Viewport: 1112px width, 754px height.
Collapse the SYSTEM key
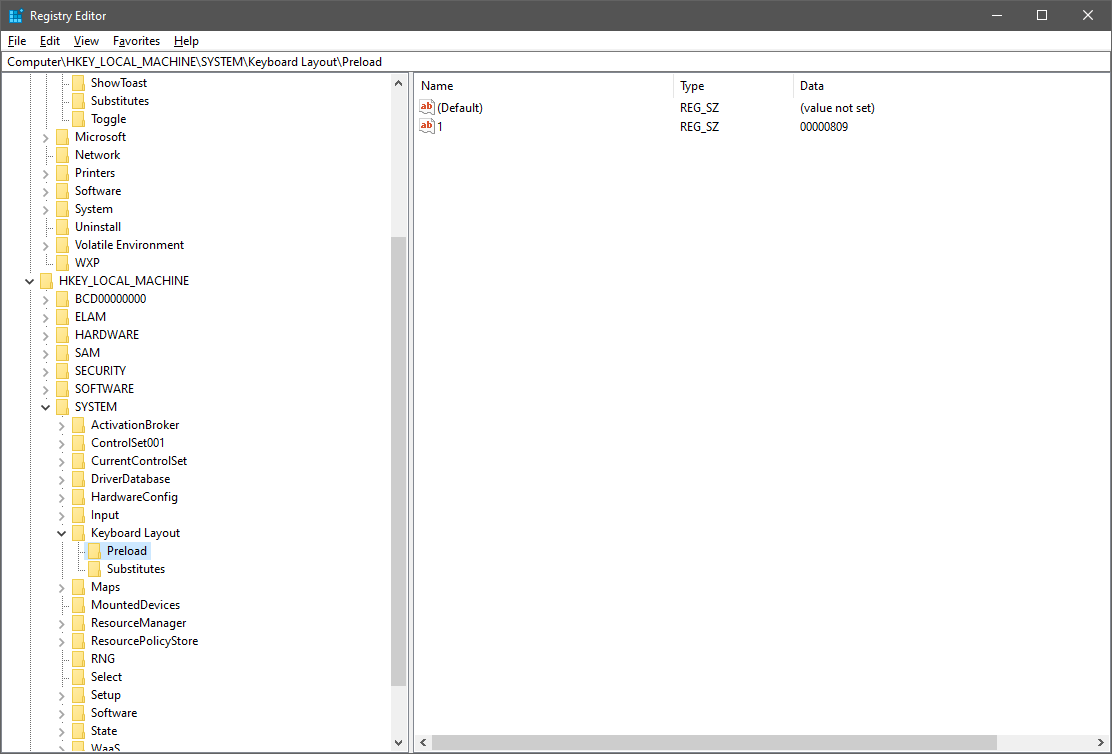pos(45,408)
